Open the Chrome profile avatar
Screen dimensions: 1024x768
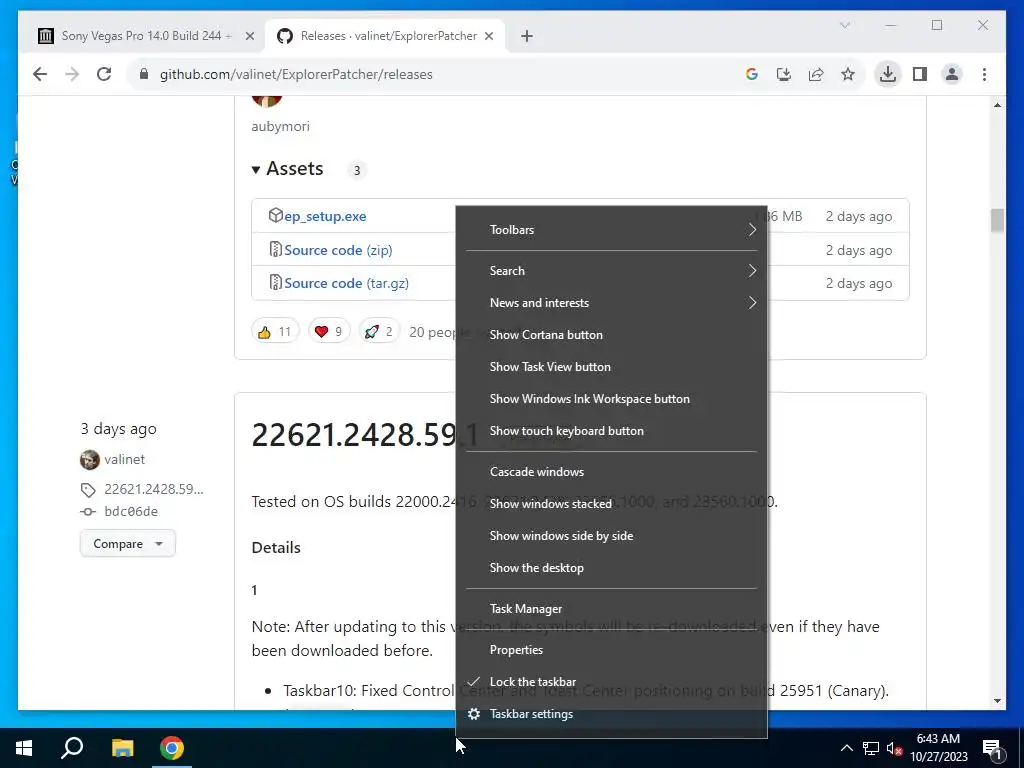pyautogui.click(x=952, y=74)
